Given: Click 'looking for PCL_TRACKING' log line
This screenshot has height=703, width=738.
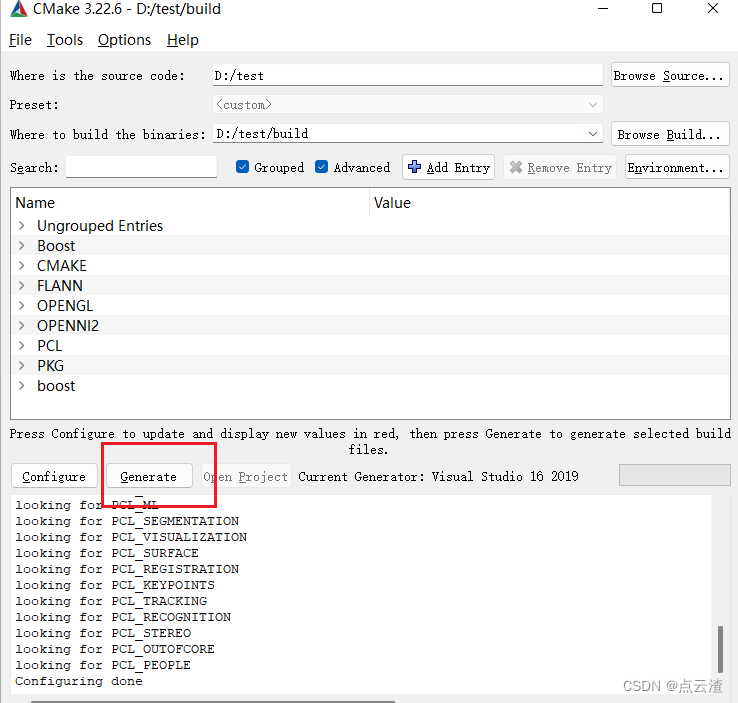Looking at the screenshot, I should coord(111,601).
